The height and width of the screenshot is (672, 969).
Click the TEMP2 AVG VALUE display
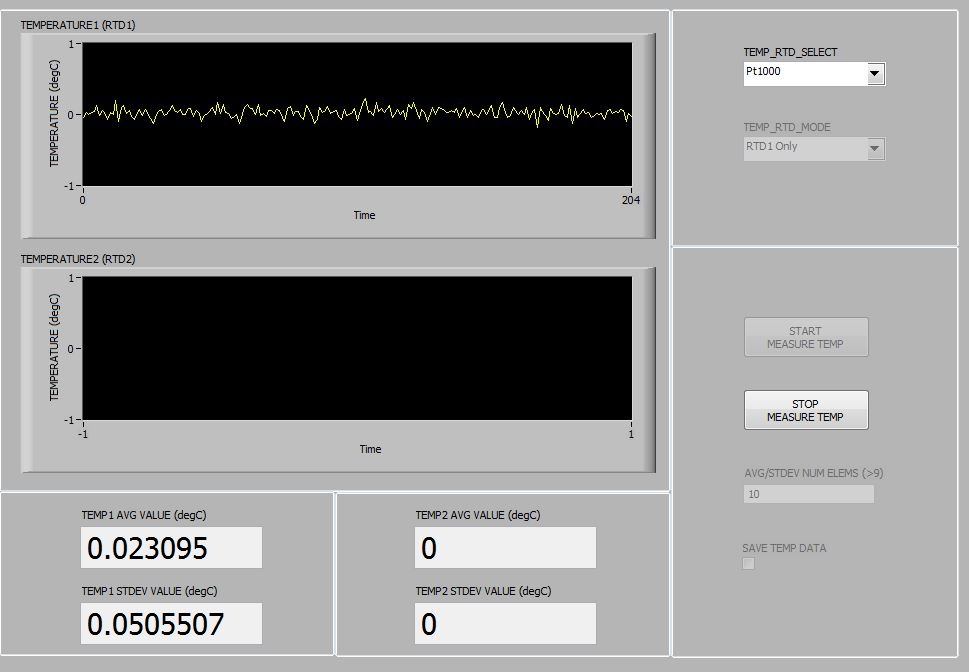(505, 547)
